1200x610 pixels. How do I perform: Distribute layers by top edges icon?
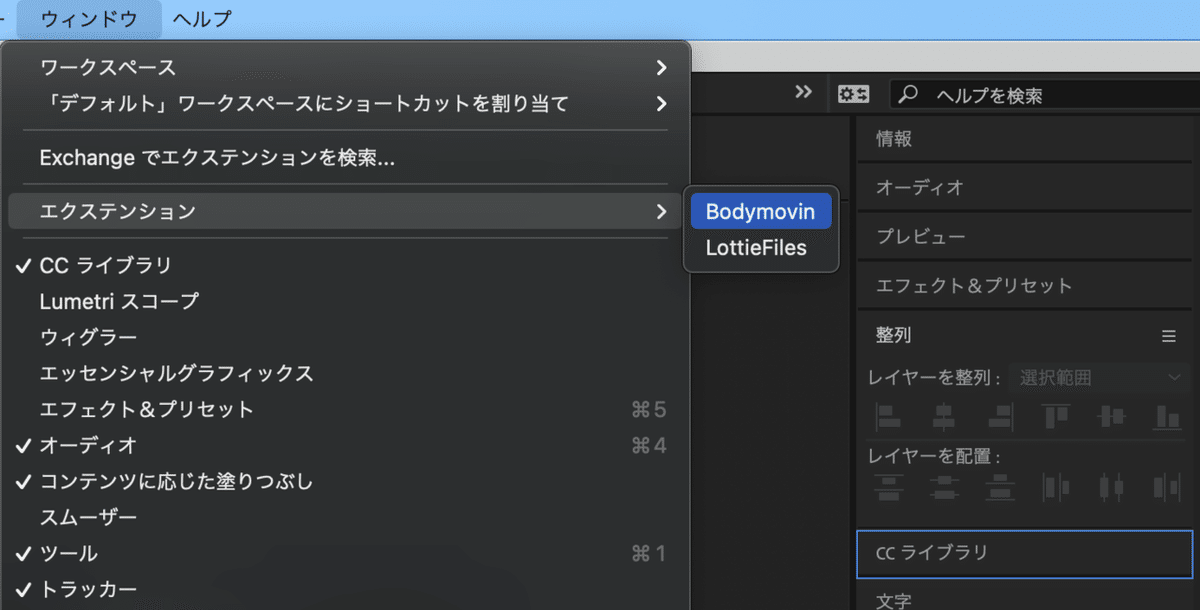coord(888,487)
